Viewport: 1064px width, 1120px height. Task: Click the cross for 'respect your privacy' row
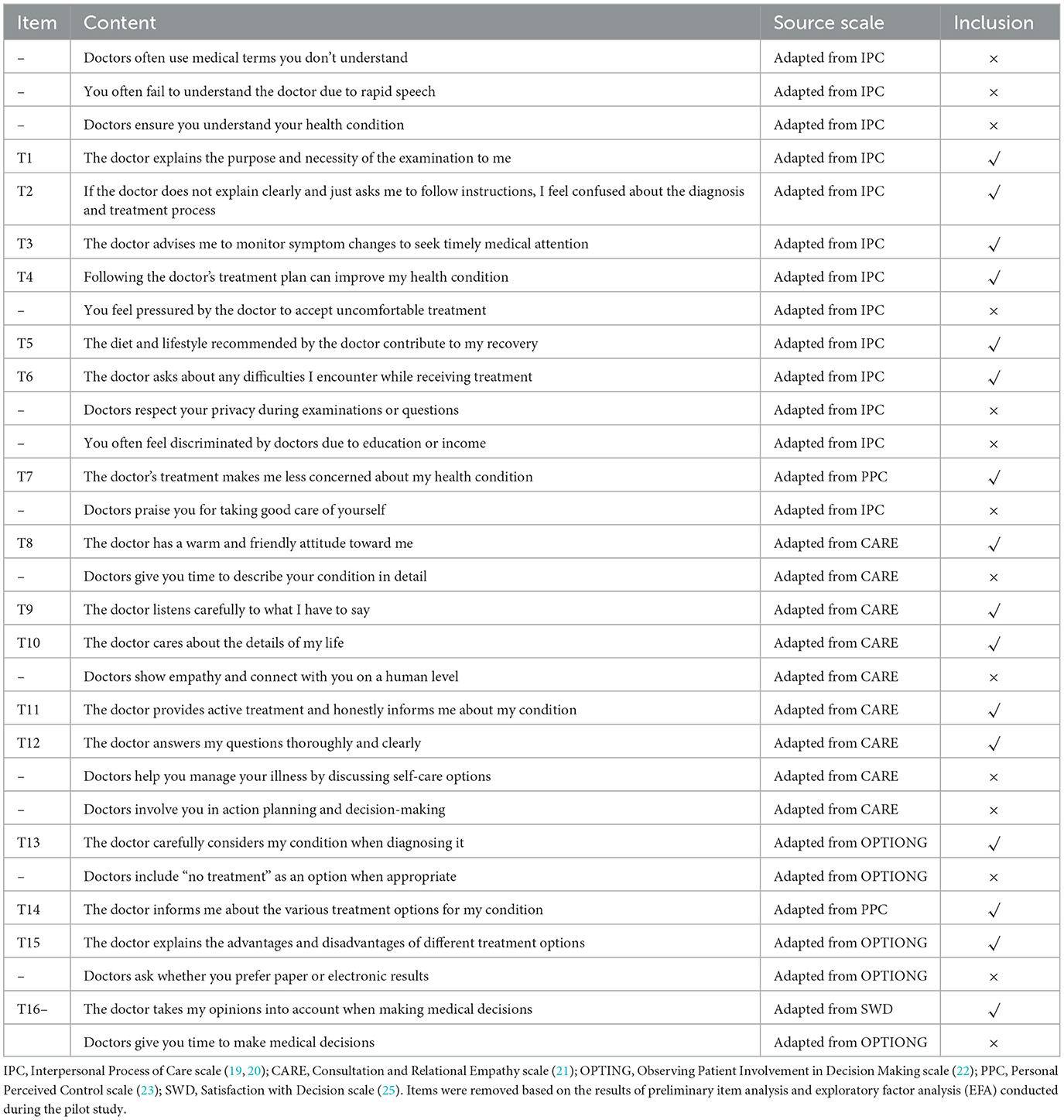[994, 411]
